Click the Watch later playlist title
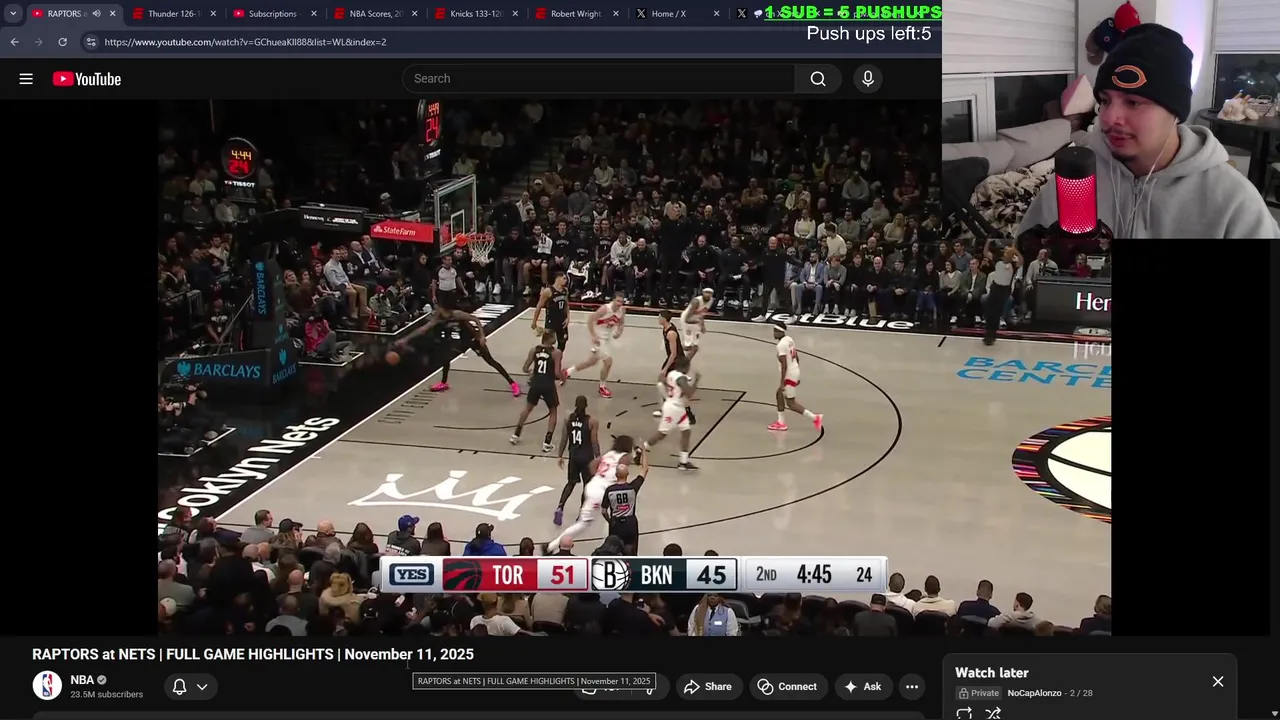1280x720 pixels. click(x=992, y=673)
